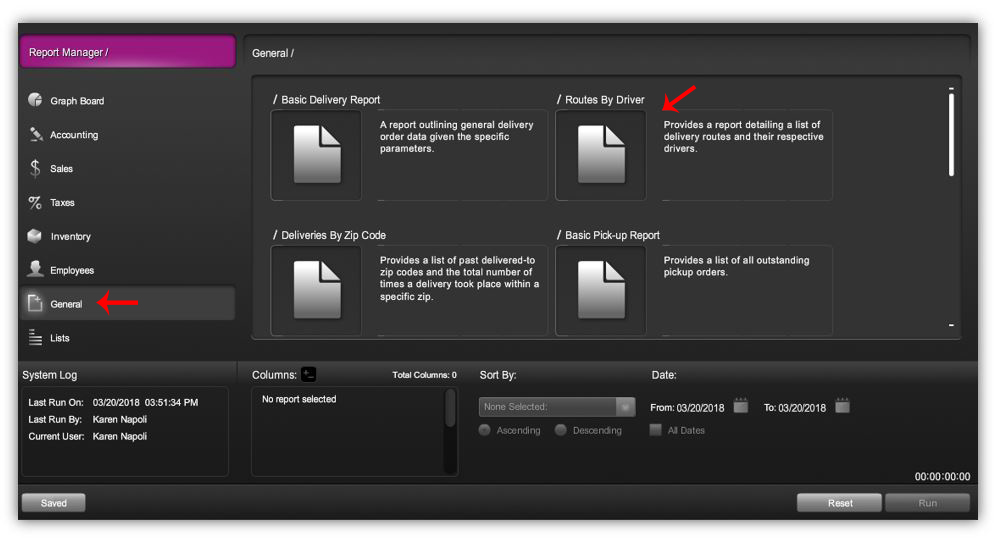Go to the Employees reports category
The width and height of the screenshot is (994, 538).
click(x=72, y=271)
